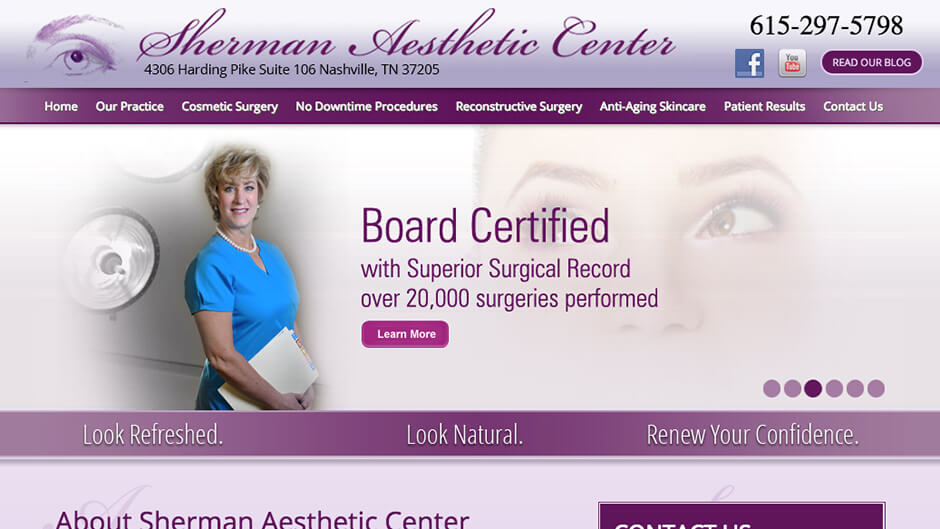
Task: Open the Our Practice menu
Action: point(129,106)
